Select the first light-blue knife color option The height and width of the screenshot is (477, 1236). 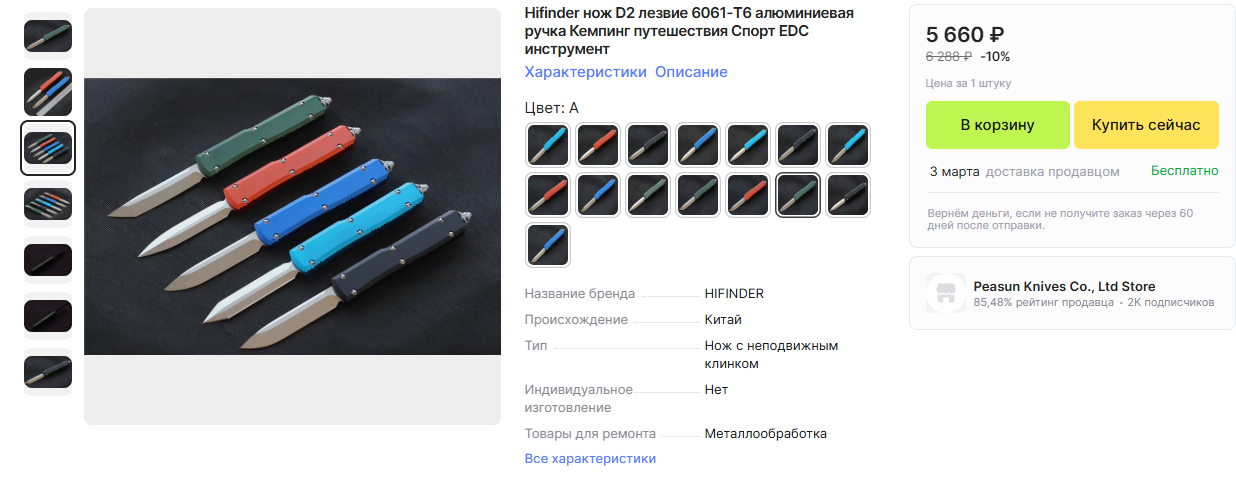(x=548, y=145)
